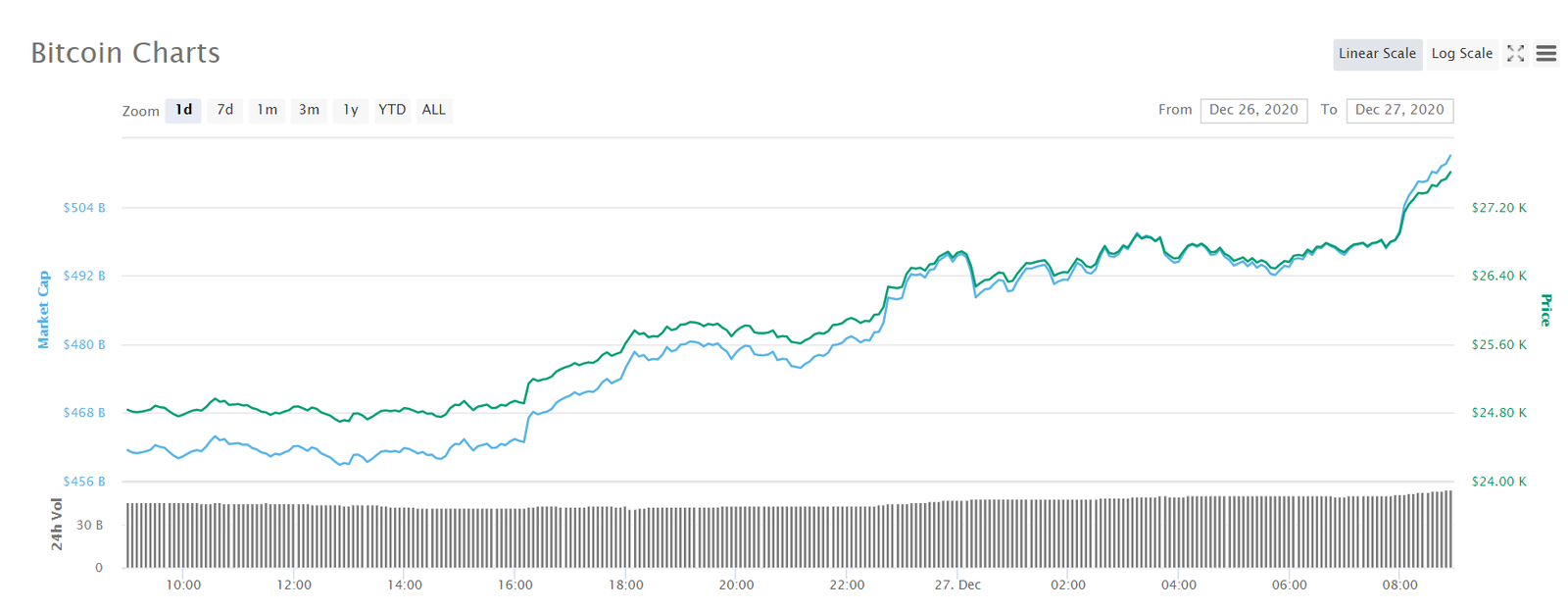The height and width of the screenshot is (611, 1568).
Task: Click the 22:00 time axis label
Action: (x=848, y=586)
